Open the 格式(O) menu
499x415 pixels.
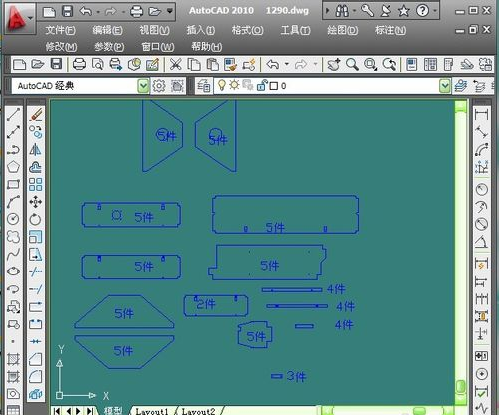click(x=248, y=30)
